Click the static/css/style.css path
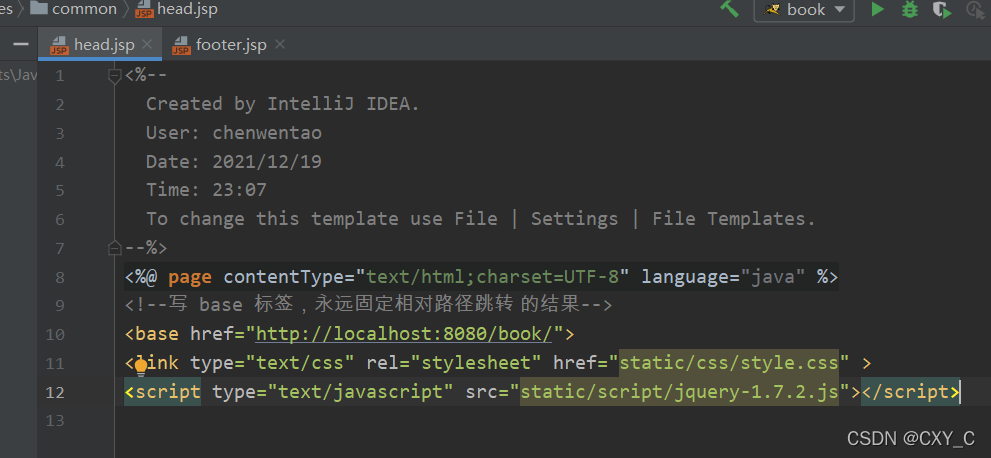The width and height of the screenshot is (991, 458). 728,363
